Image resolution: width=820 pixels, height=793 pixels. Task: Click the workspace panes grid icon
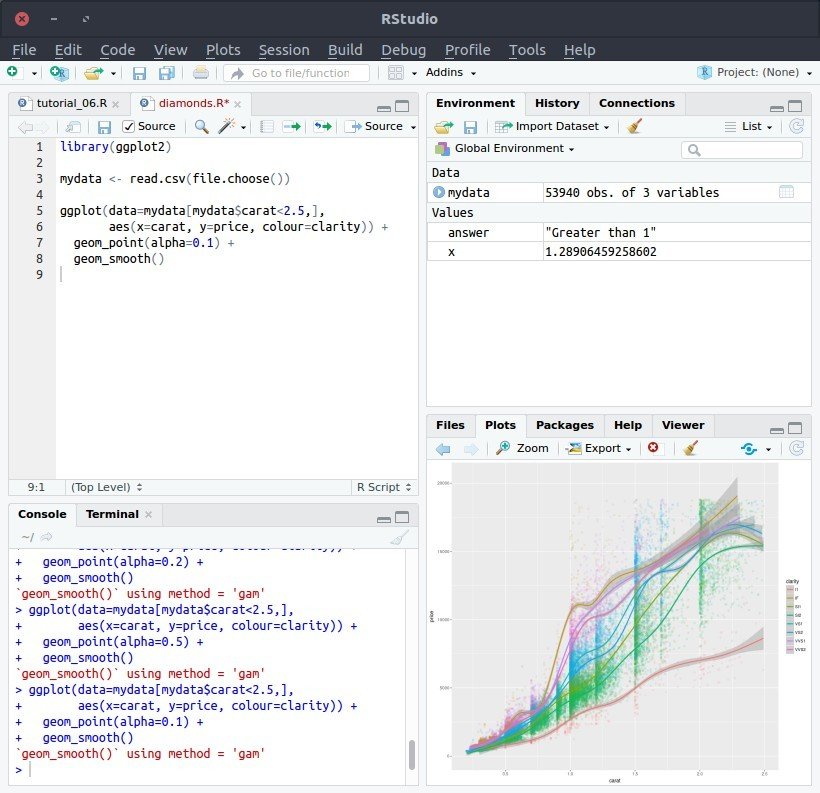[396, 73]
